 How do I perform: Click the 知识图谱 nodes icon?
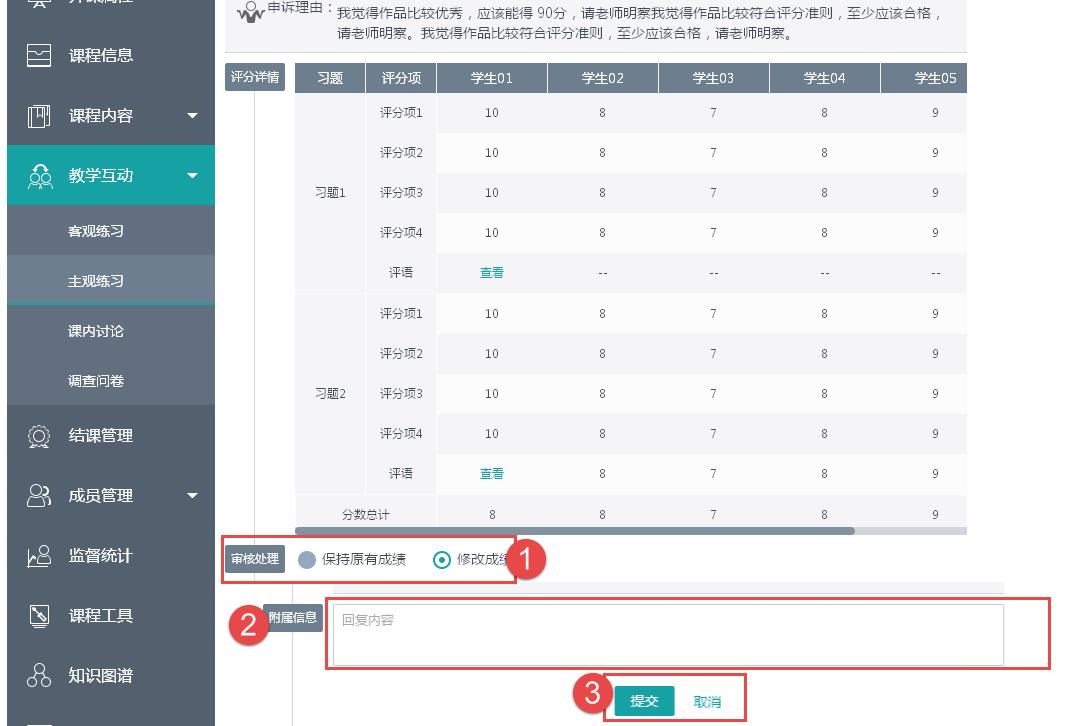(39, 676)
